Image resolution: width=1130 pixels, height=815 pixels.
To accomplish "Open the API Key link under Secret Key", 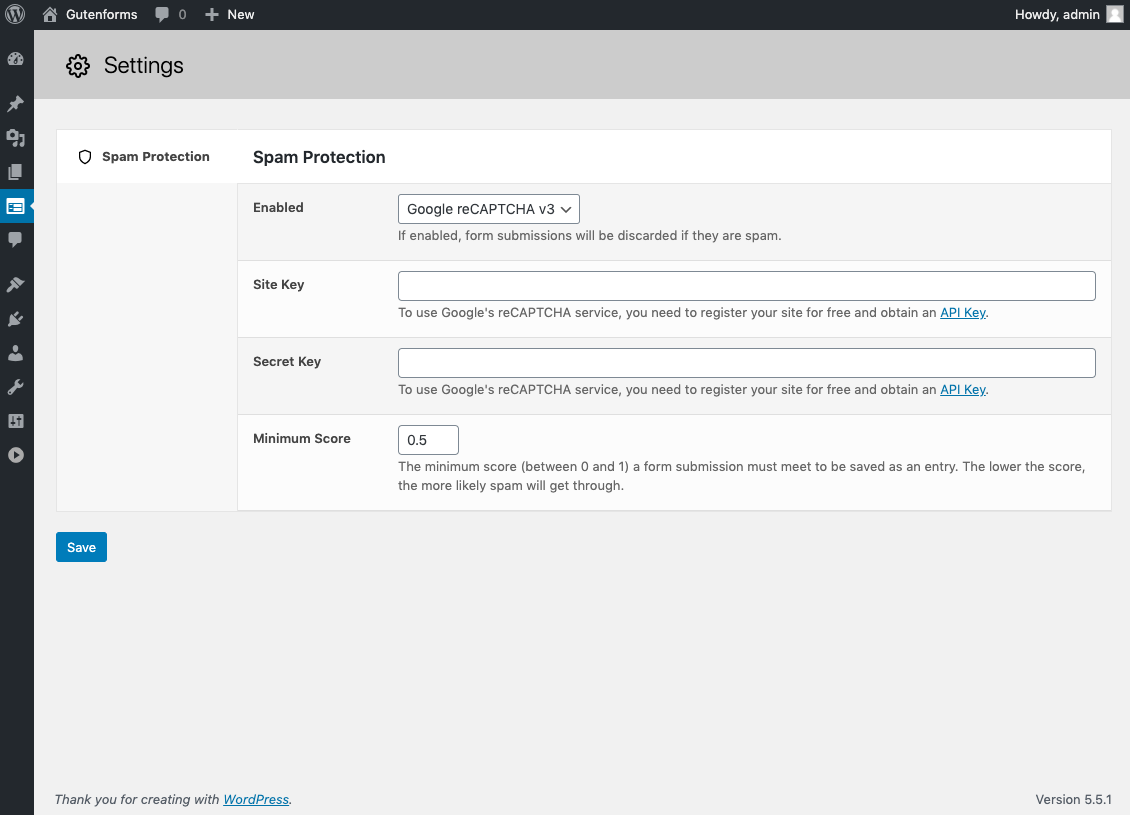I will pos(963,390).
